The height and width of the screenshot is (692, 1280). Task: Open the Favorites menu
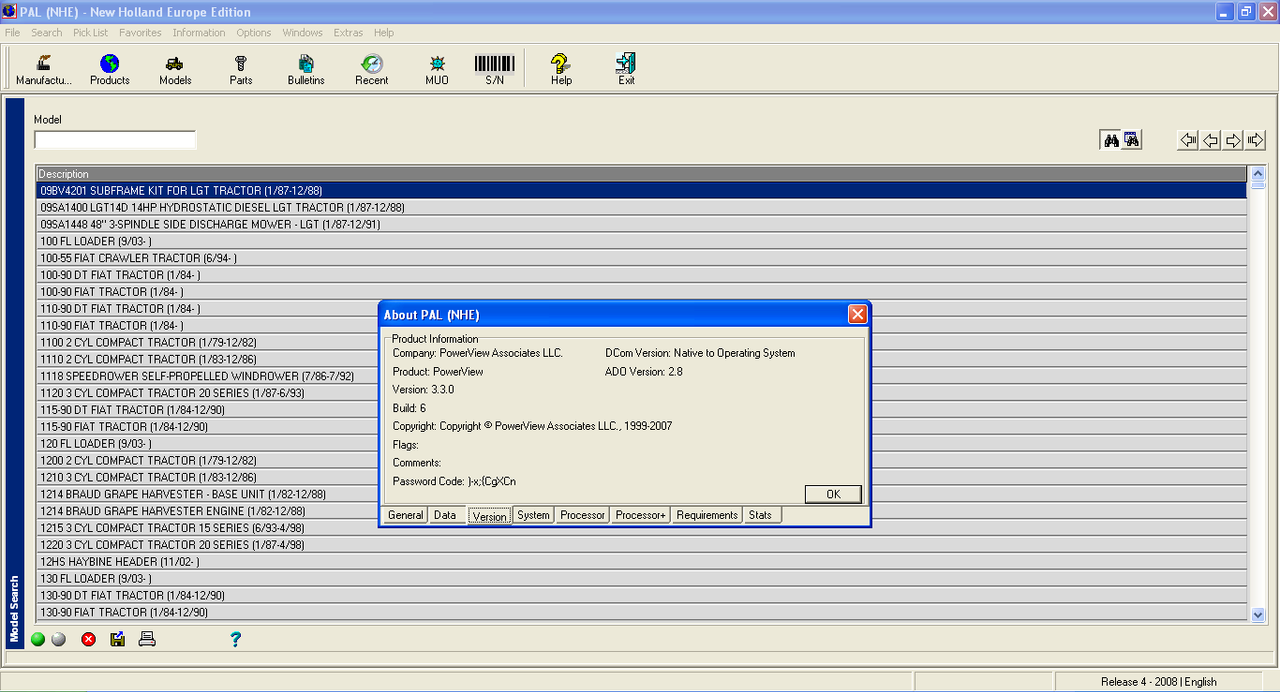click(140, 32)
